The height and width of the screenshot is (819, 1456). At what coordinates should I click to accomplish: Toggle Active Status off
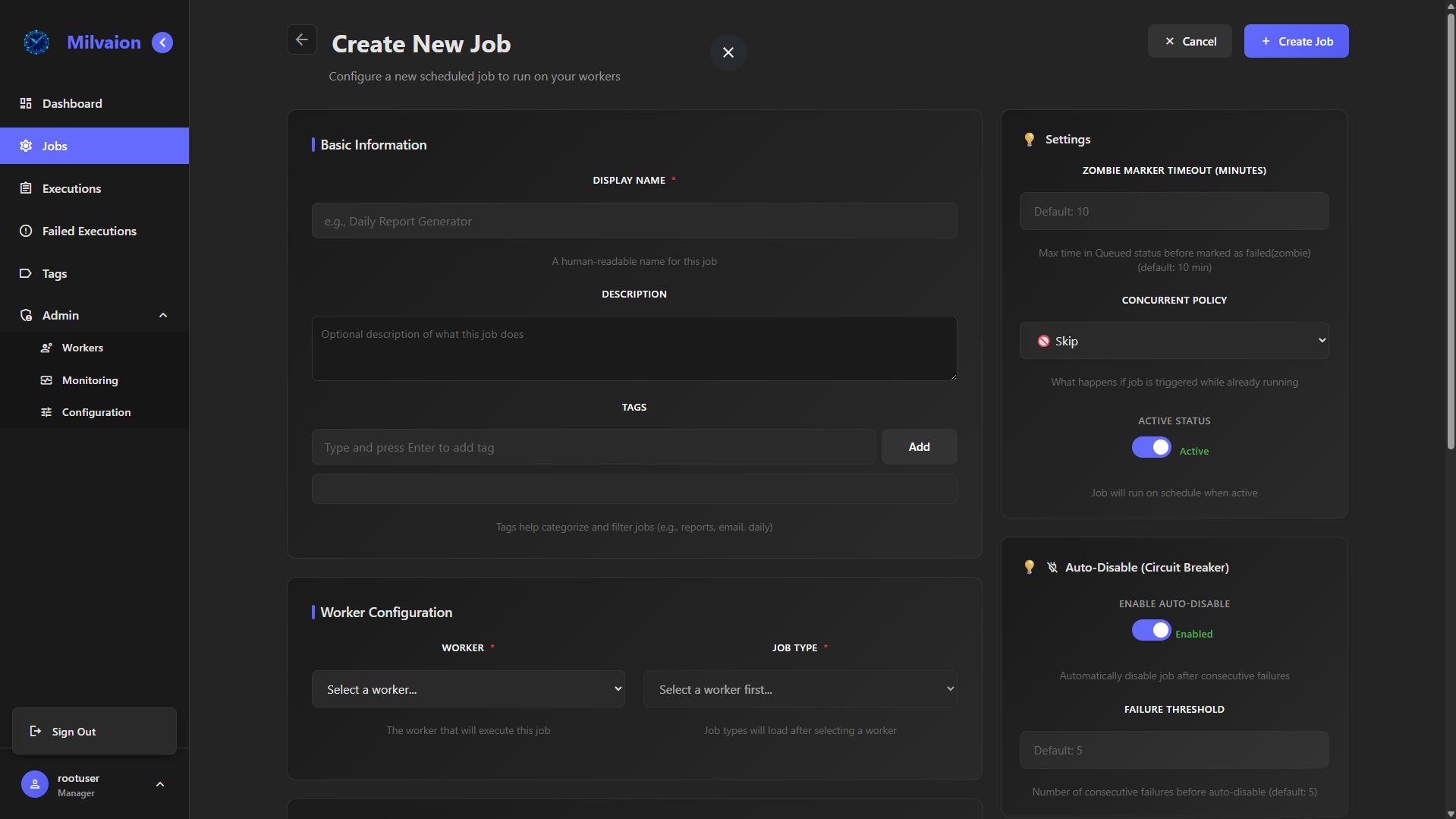pos(1150,447)
